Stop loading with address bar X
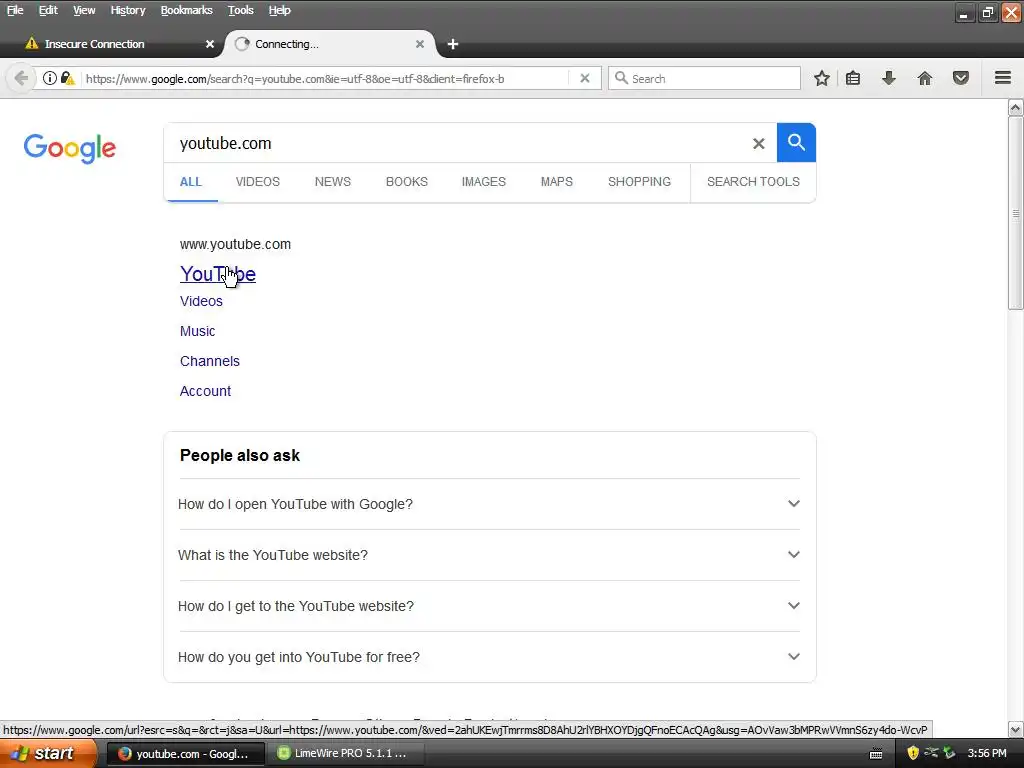This screenshot has height=768, width=1024. (x=585, y=78)
